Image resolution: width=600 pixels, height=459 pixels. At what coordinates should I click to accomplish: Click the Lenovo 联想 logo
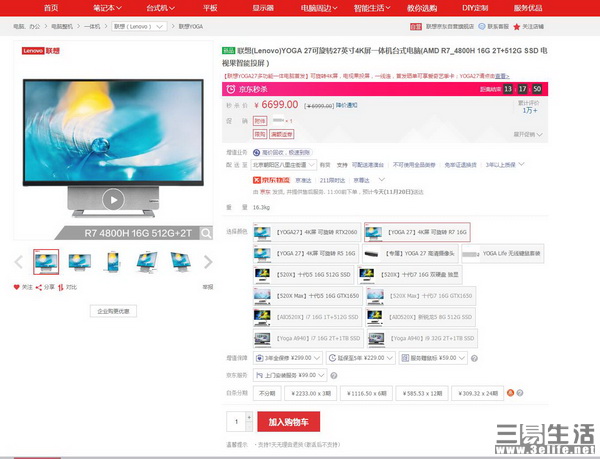click(x=41, y=50)
